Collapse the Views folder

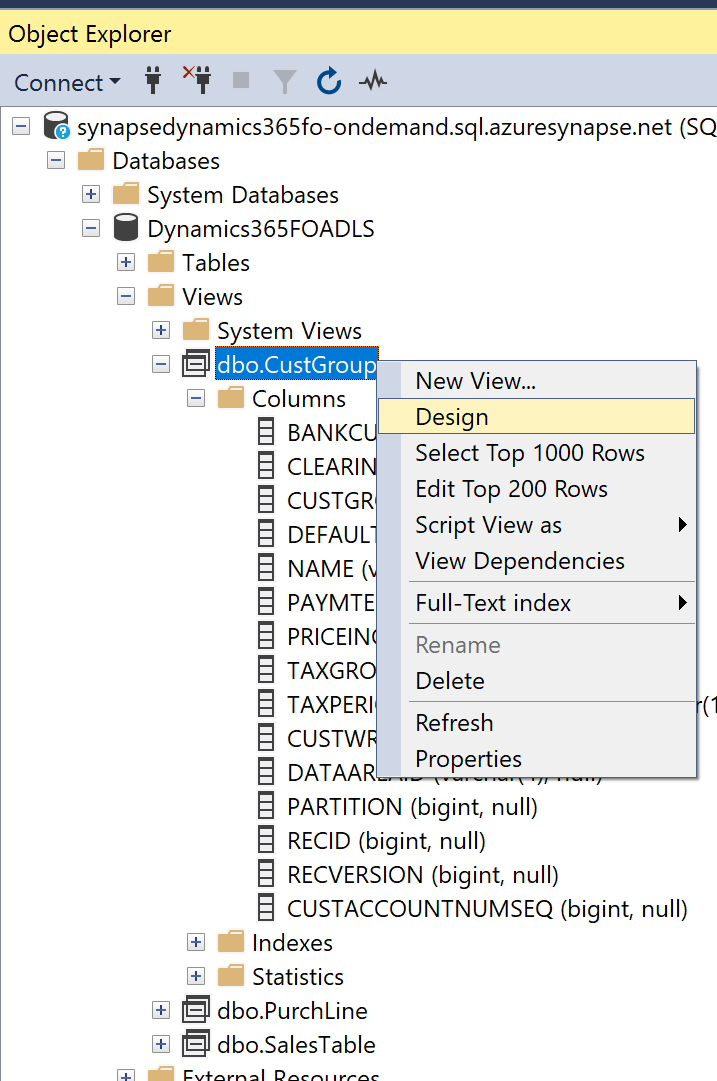click(125, 296)
